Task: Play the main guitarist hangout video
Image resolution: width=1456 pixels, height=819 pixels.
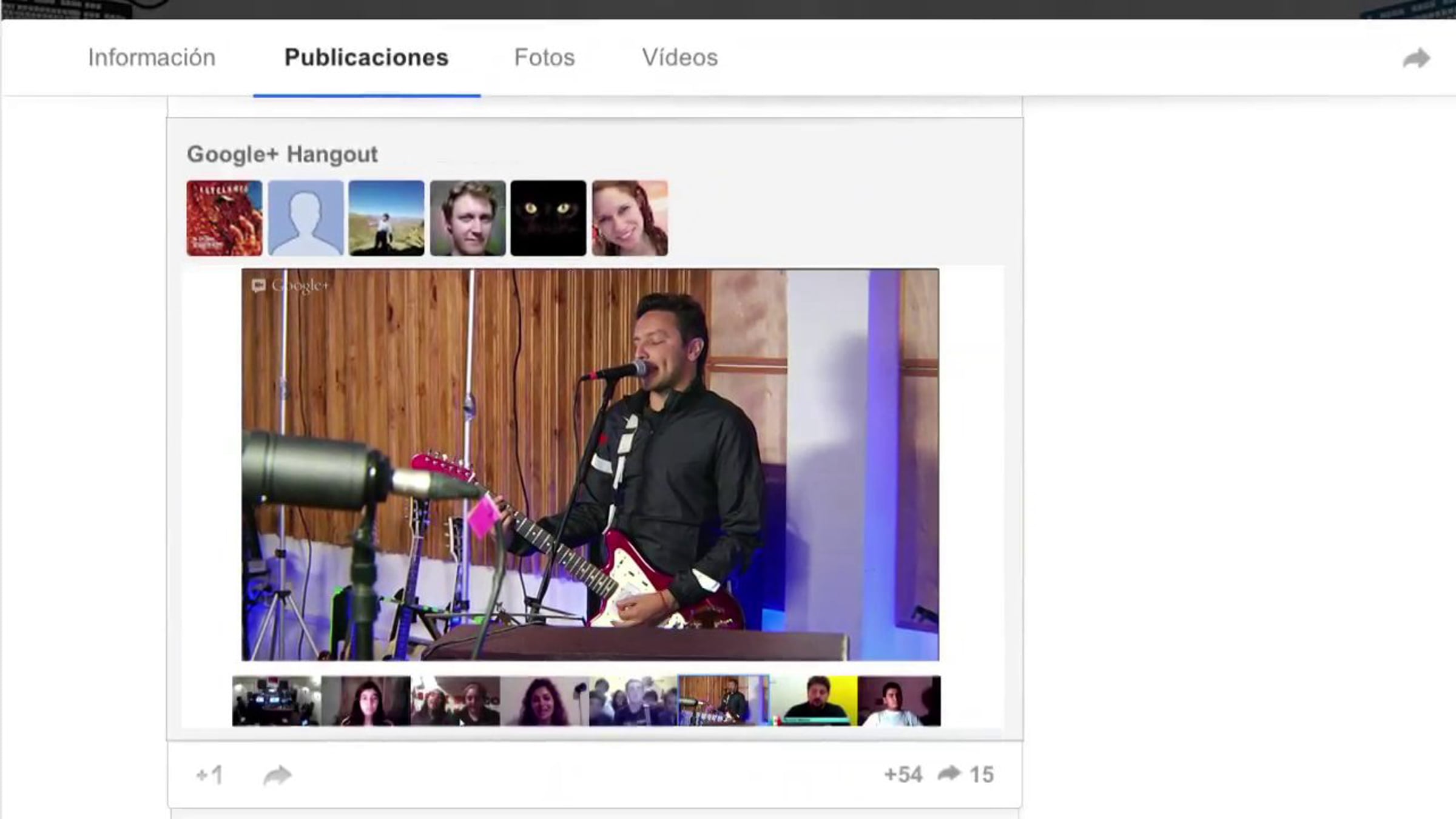Action: [x=590, y=464]
